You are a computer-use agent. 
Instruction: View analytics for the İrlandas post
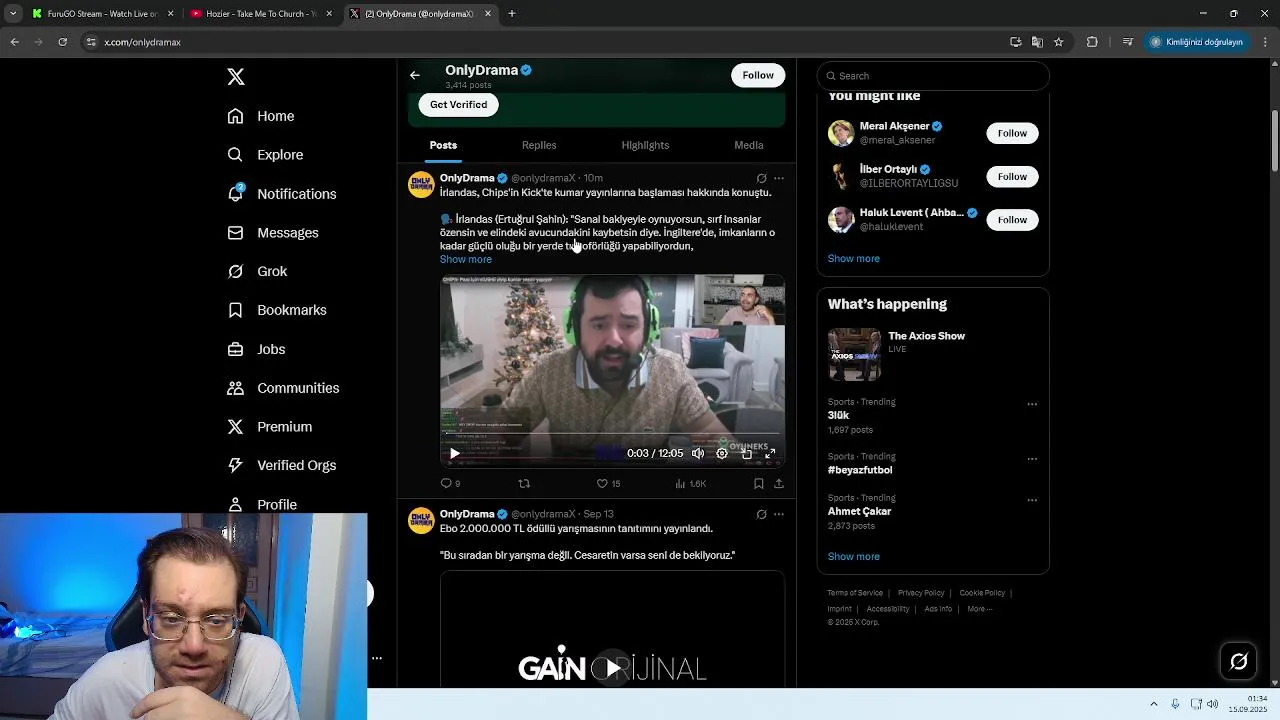pyautogui.click(x=690, y=483)
